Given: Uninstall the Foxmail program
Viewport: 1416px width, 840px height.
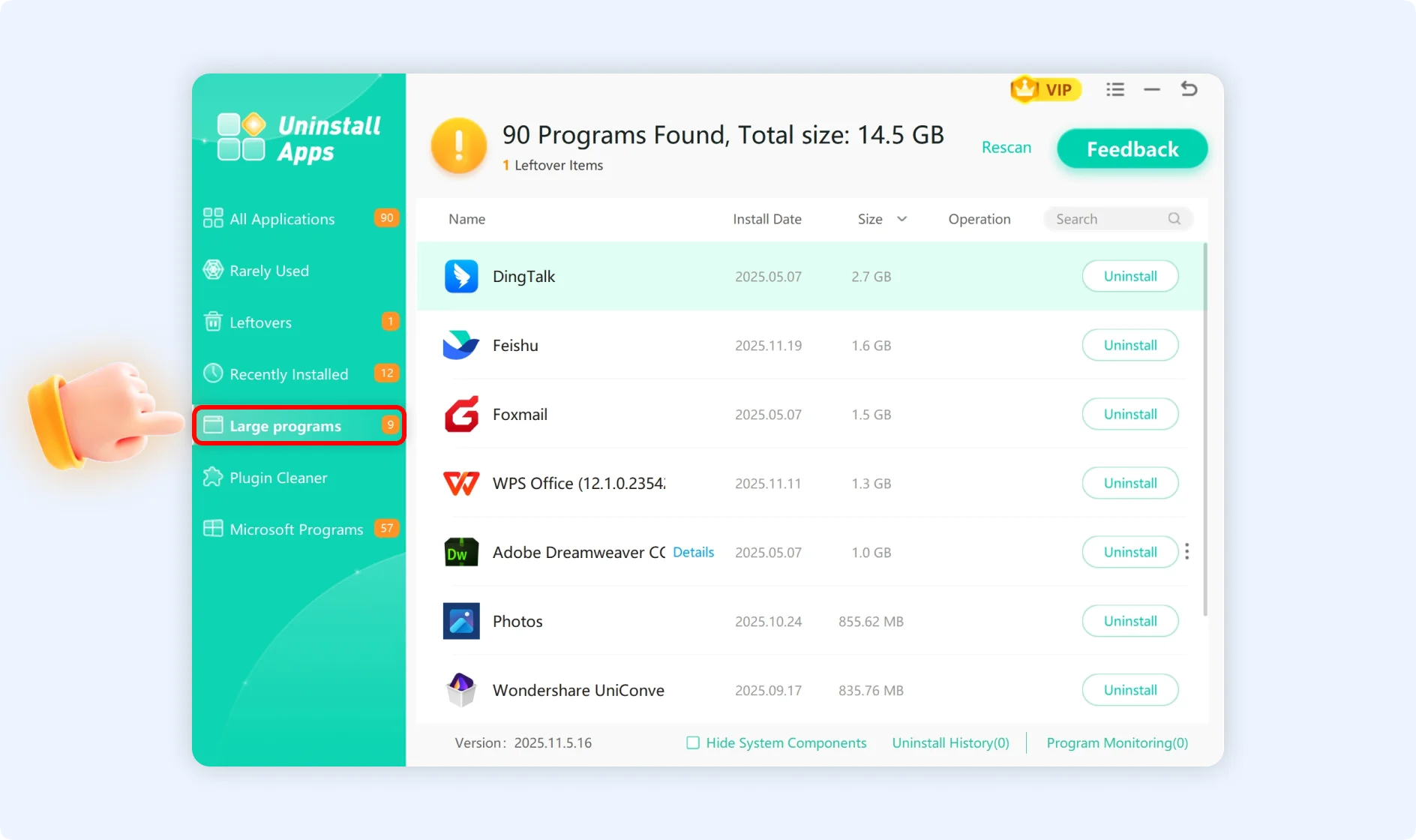Looking at the screenshot, I should (x=1129, y=414).
